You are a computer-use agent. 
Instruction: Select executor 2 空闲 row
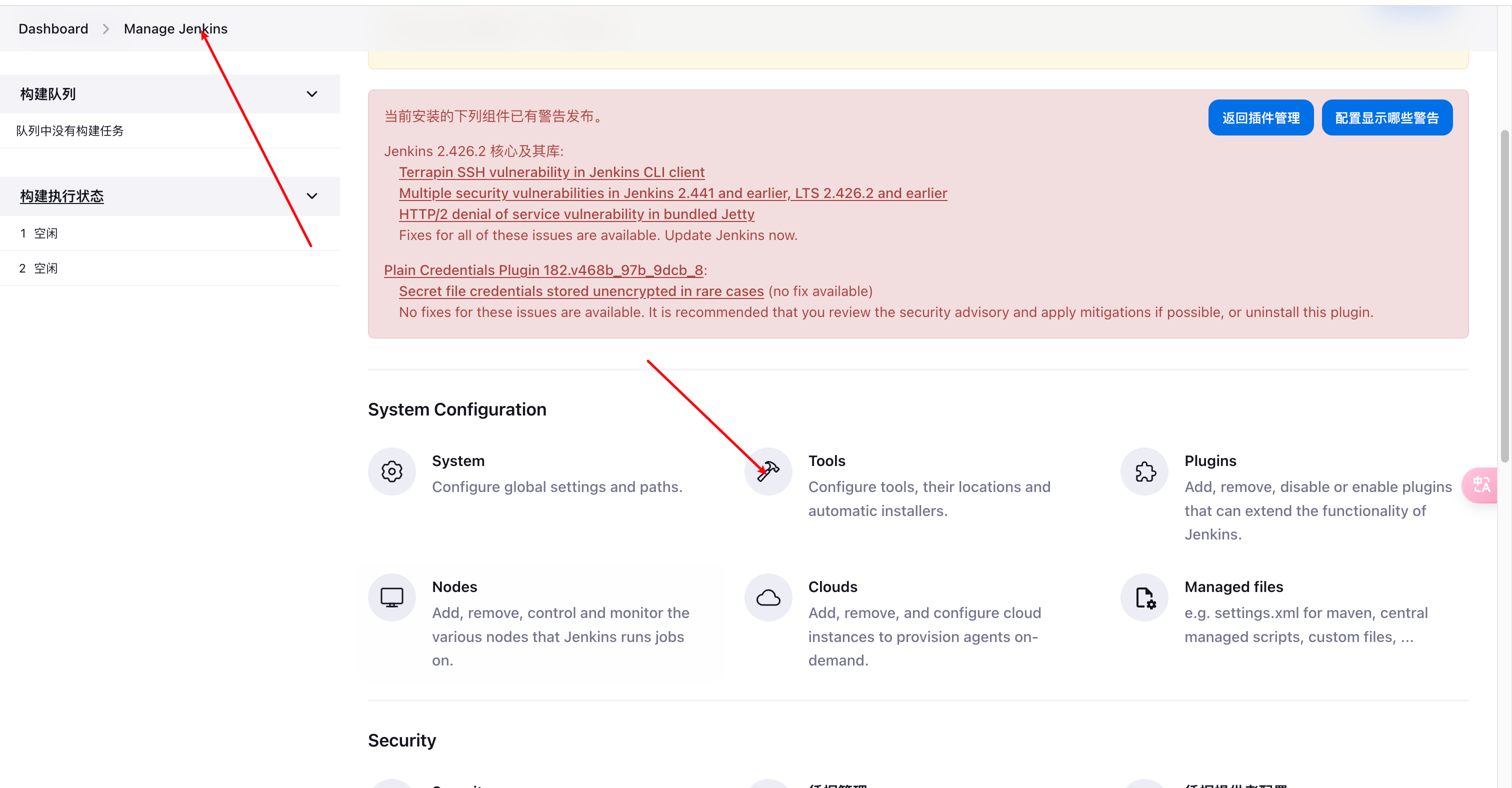coord(170,268)
